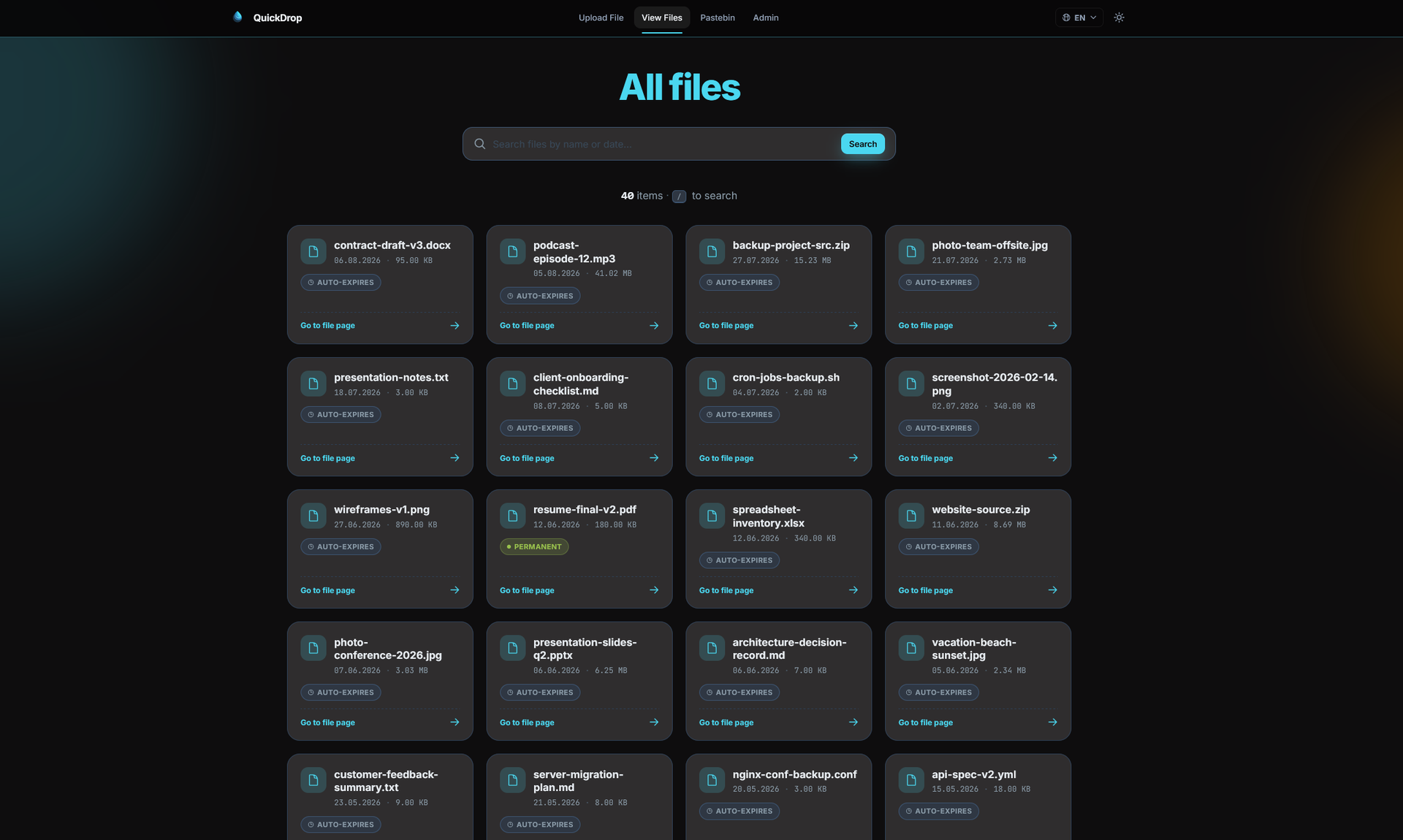
Task: Click the file name 'photo-team-offsite.jpg'
Action: (989, 245)
